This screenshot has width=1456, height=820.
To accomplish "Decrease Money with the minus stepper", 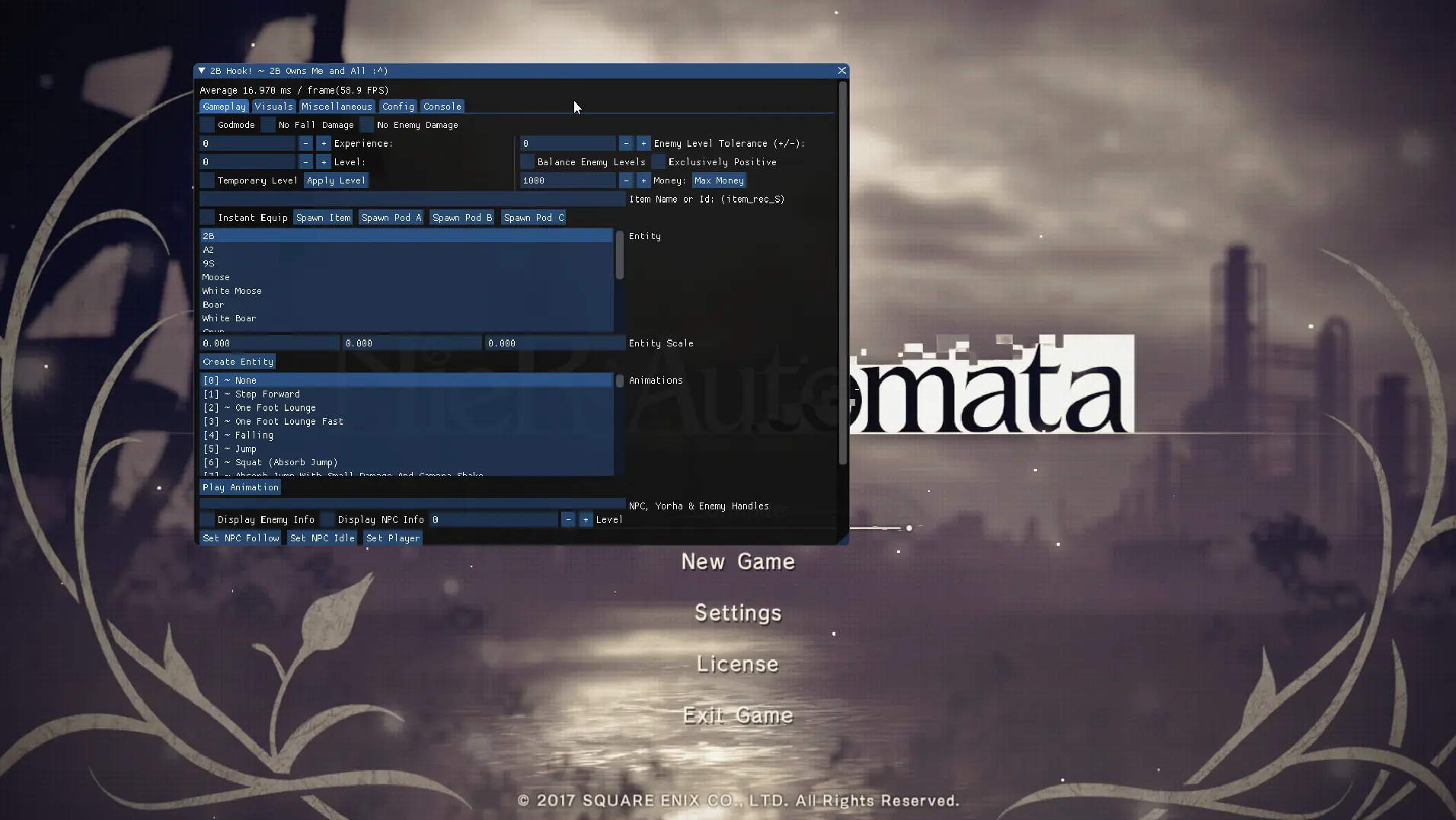I will [x=626, y=180].
